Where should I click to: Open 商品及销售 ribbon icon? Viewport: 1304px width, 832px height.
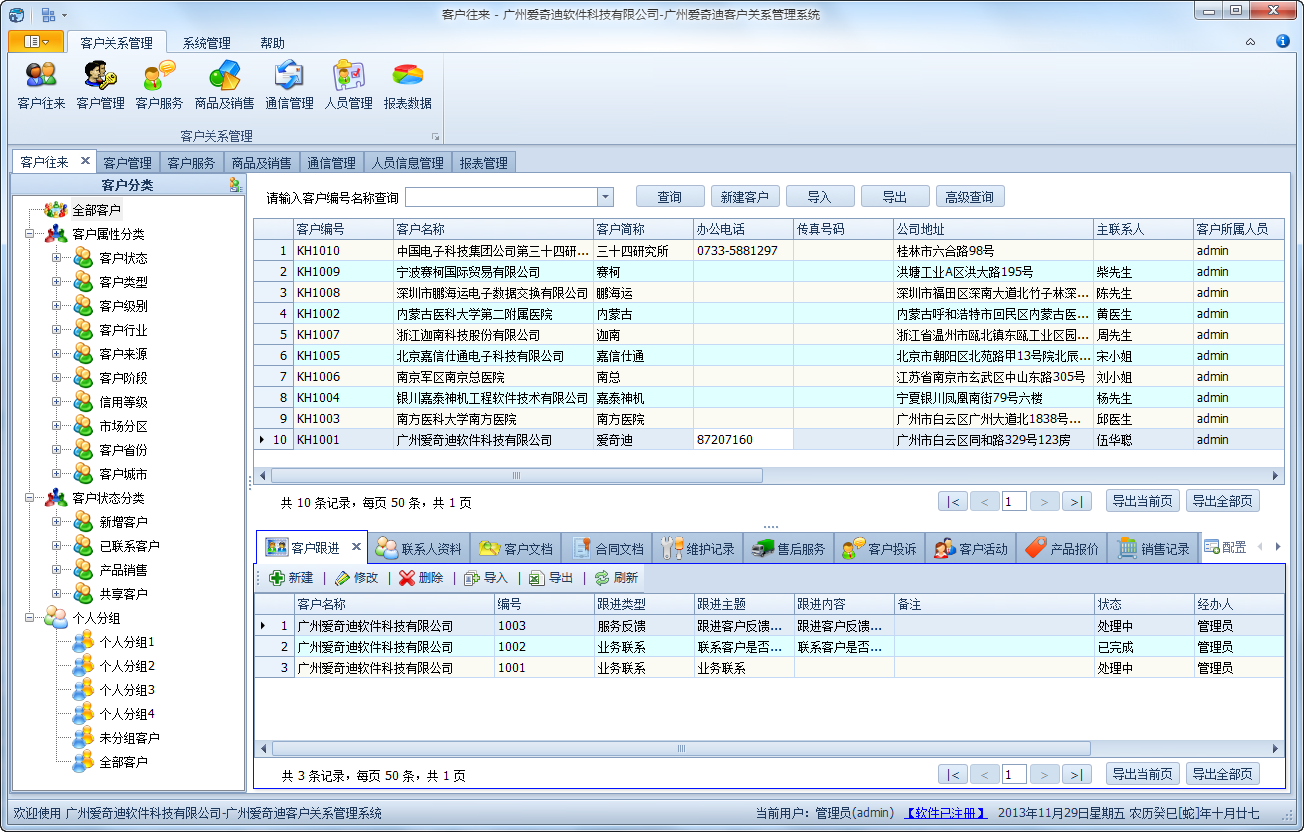[x=224, y=85]
